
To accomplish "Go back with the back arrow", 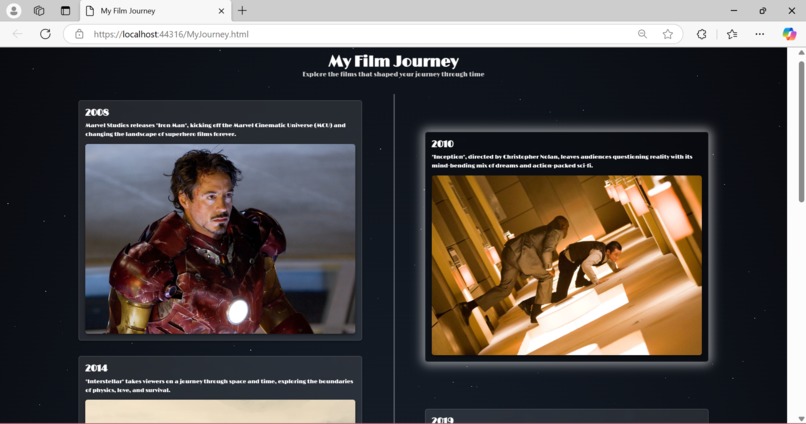I will [17, 34].
